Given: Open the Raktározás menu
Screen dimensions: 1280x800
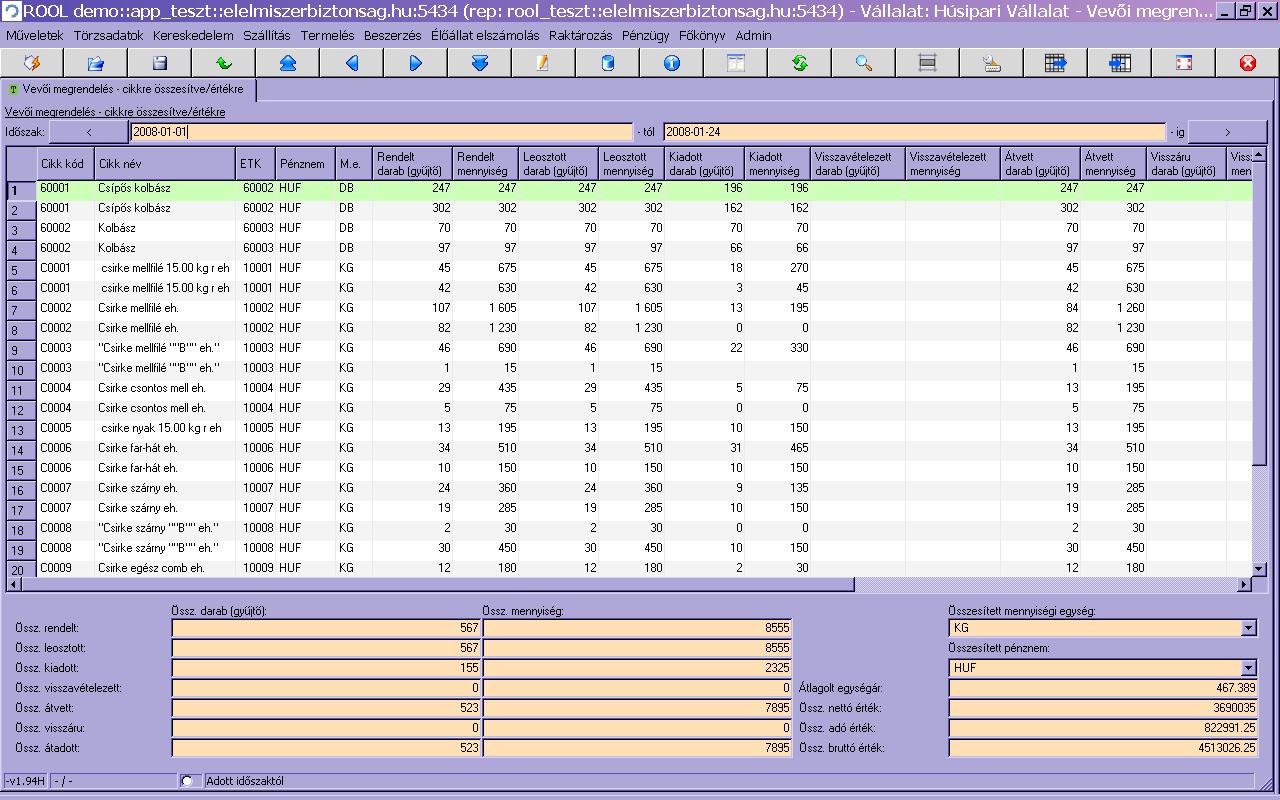Looking at the screenshot, I should pos(580,35).
